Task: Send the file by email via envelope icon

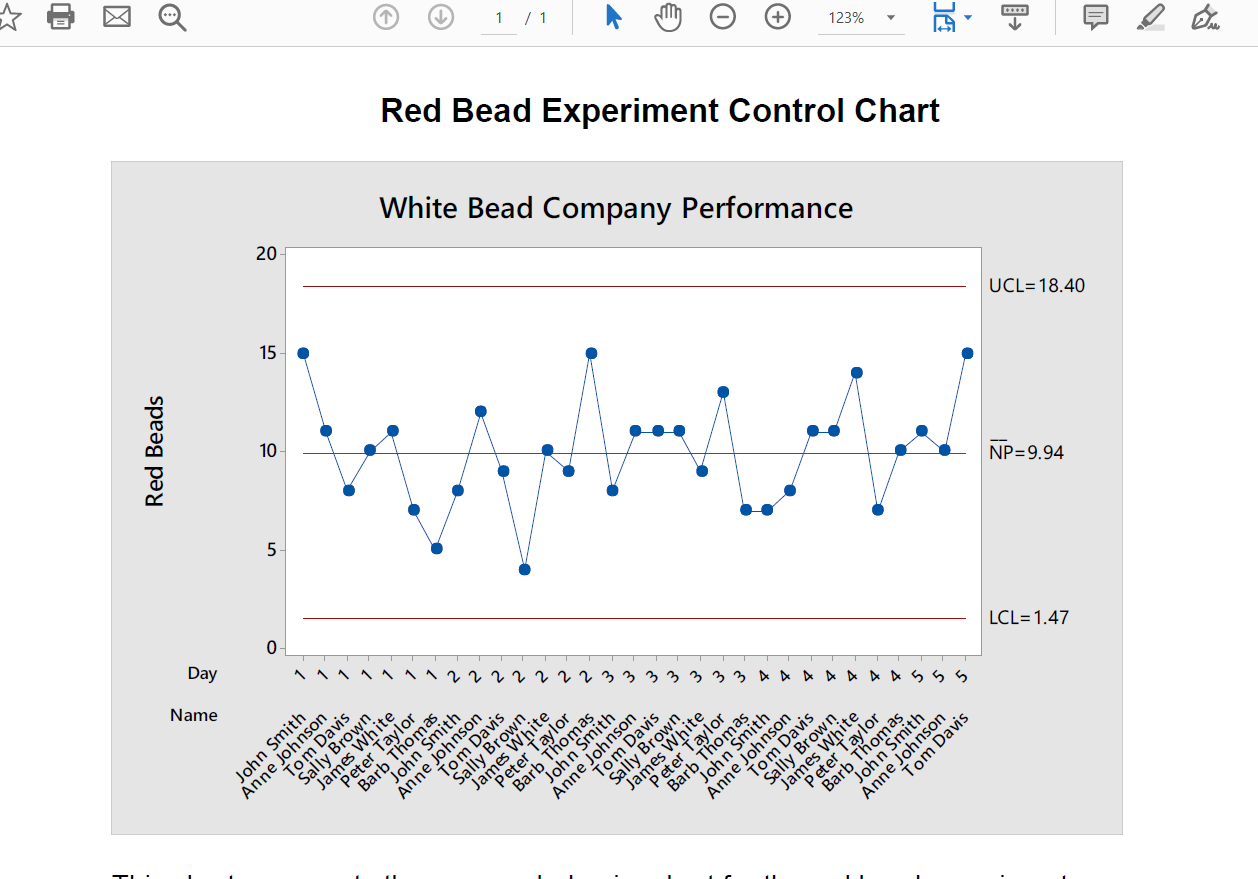Action: (117, 17)
